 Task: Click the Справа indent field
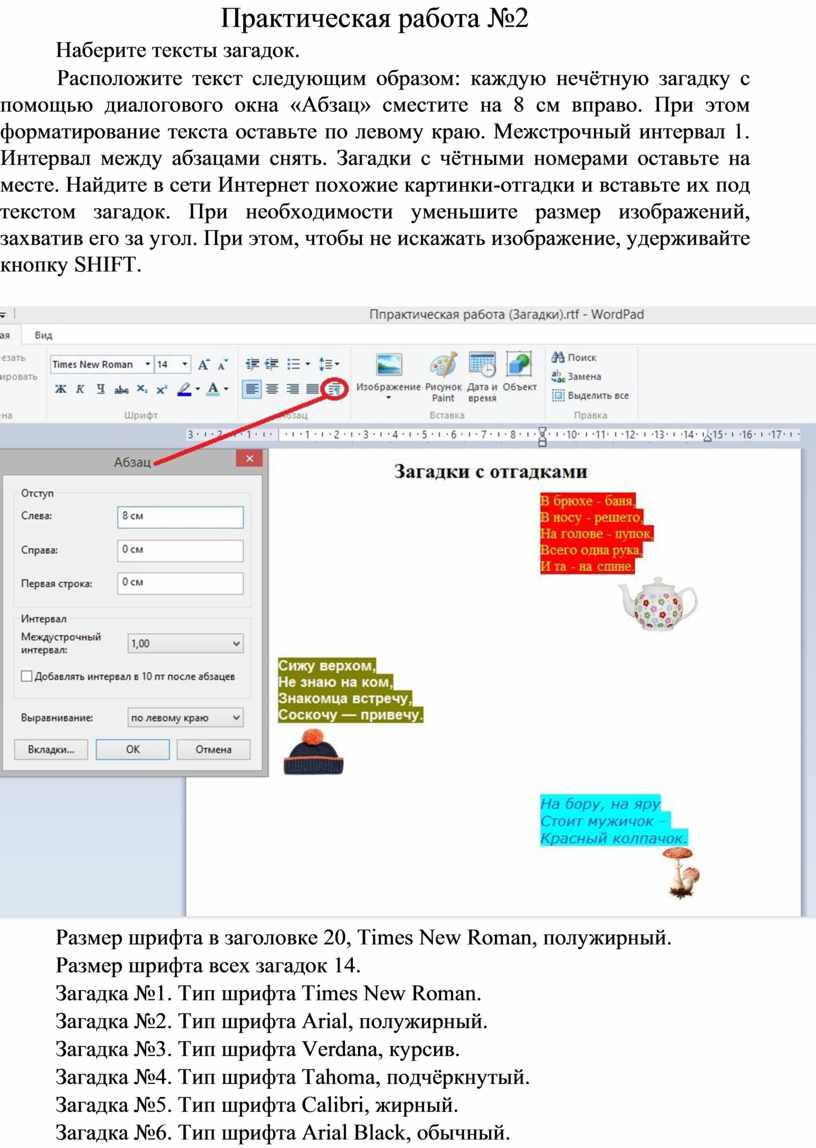click(180, 550)
